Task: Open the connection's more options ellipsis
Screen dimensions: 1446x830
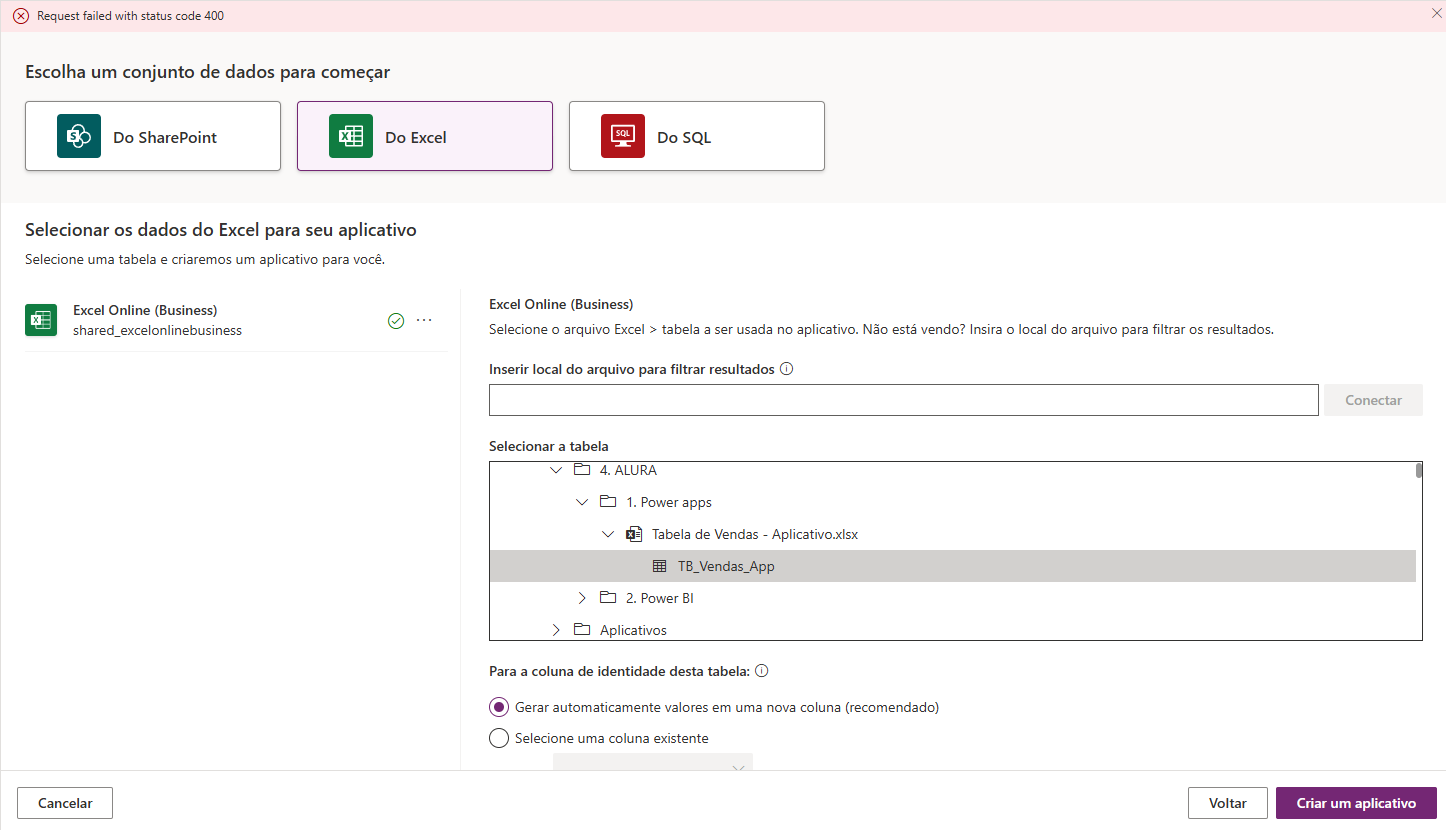Action: pyautogui.click(x=424, y=320)
